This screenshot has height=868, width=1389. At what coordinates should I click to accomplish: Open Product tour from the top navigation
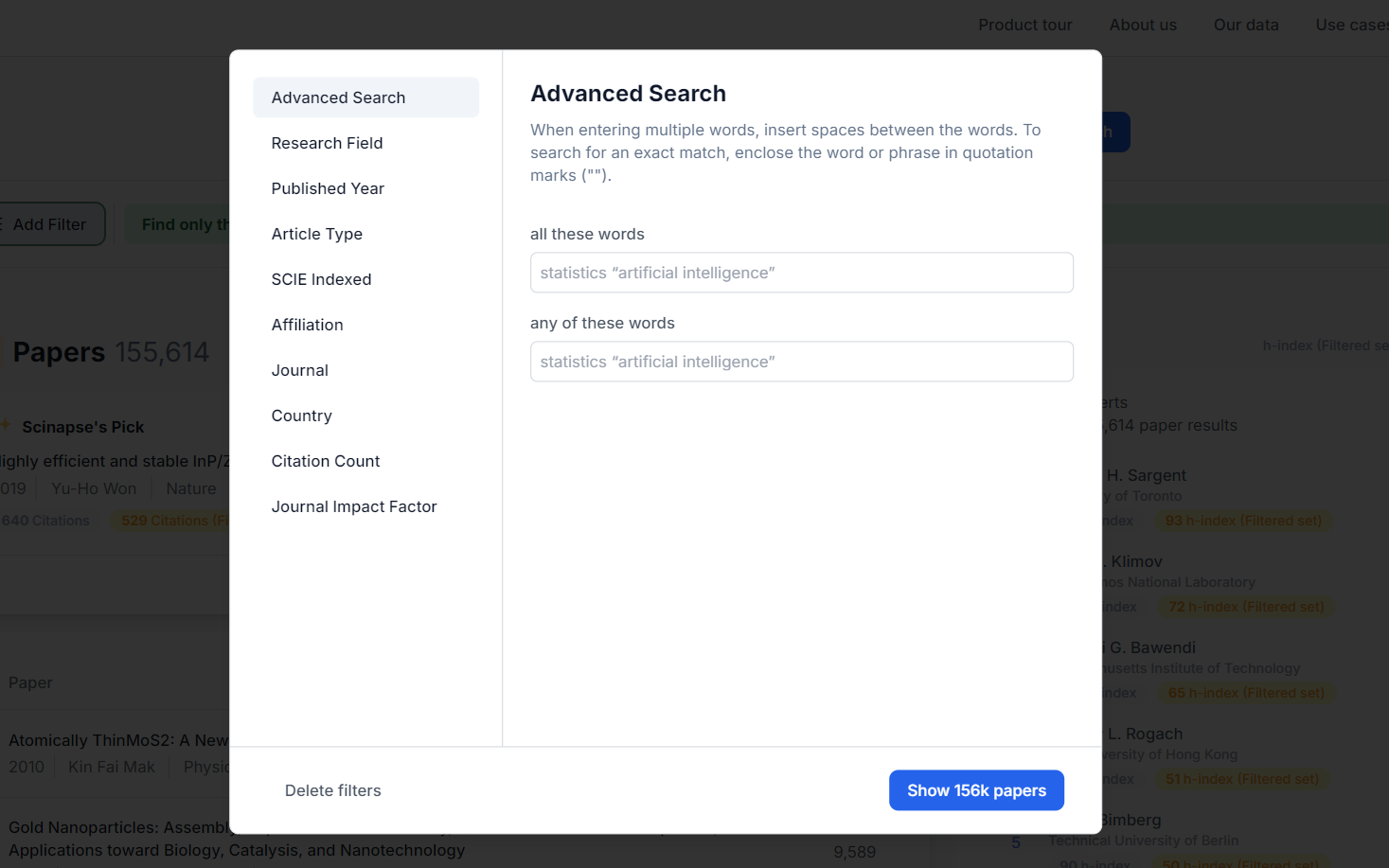[x=1025, y=25]
